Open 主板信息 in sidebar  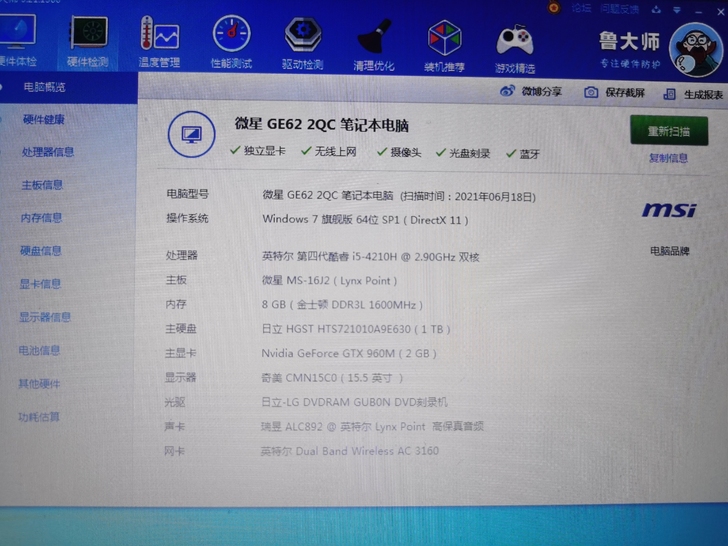tap(42, 185)
